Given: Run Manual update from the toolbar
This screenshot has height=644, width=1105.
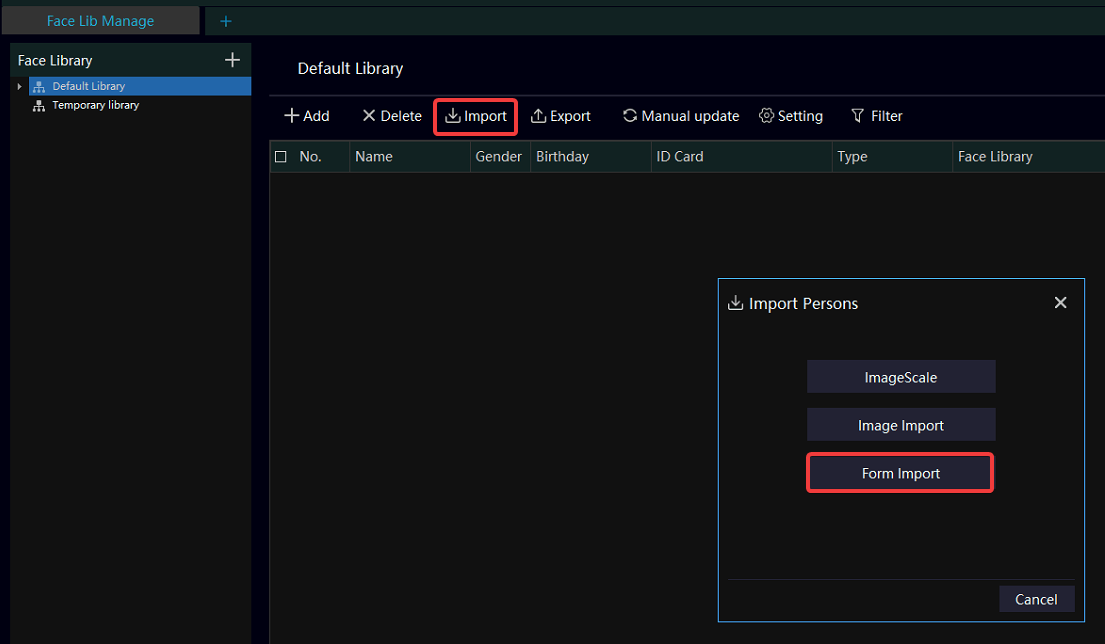Looking at the screenshot, I should [x=681, y=116].
